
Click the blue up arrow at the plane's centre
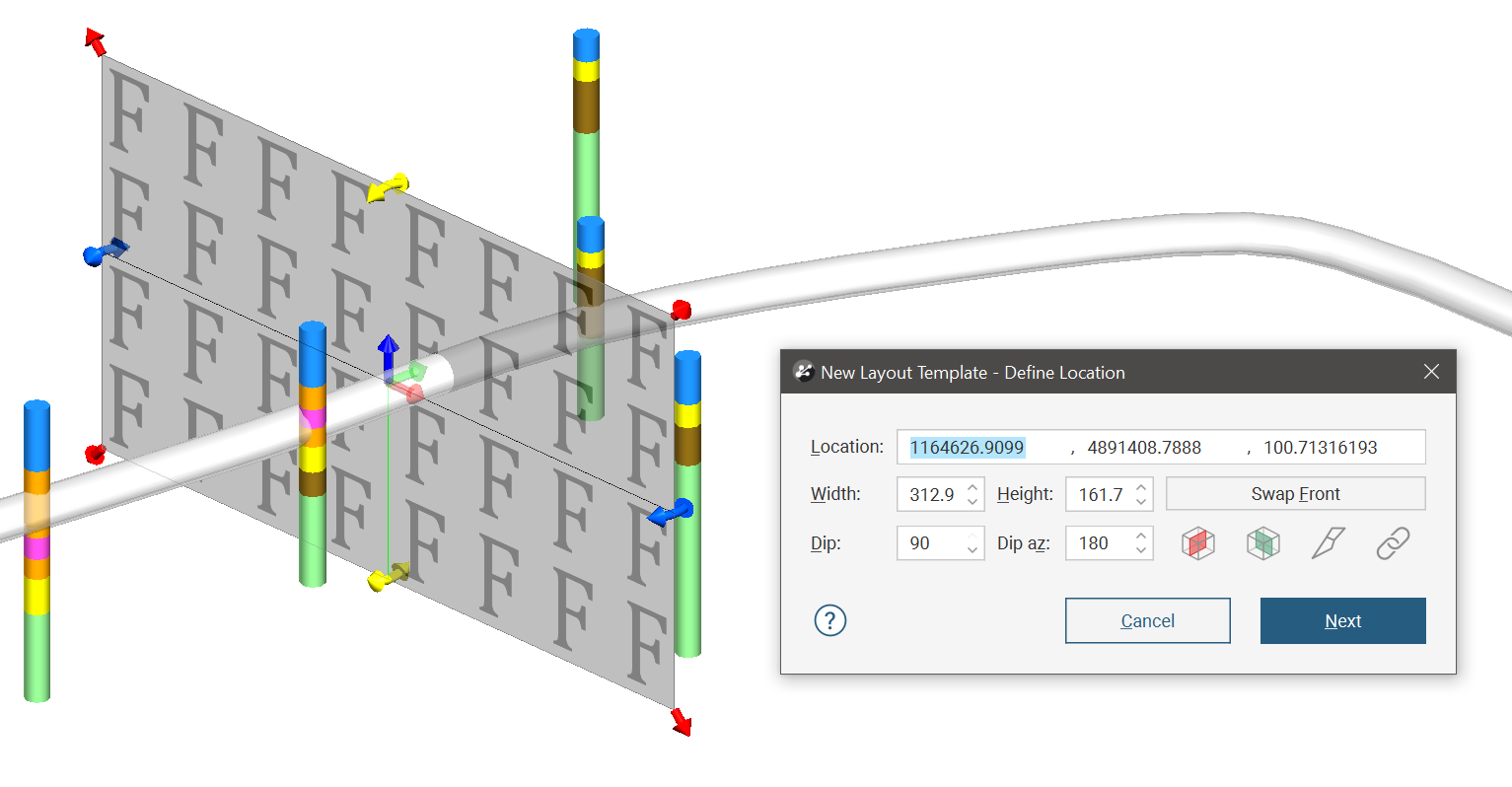coord(389,355)
